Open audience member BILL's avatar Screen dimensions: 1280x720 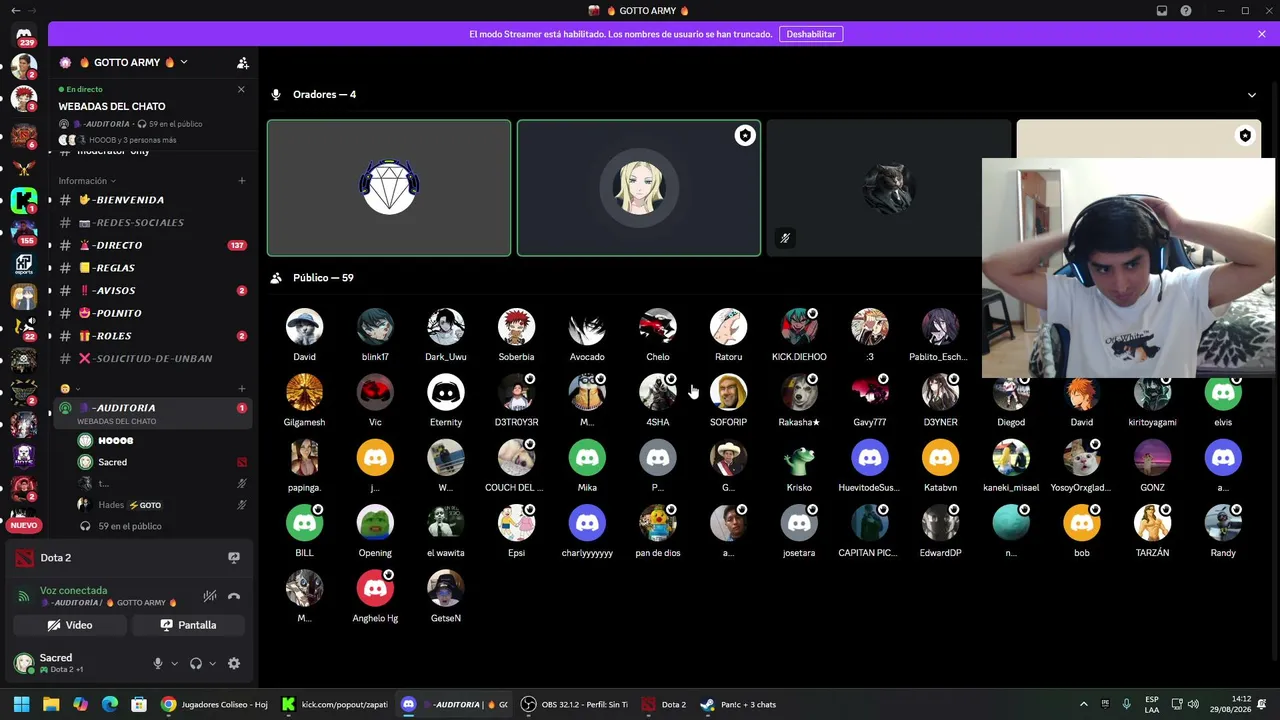click(x=304, y=523)
